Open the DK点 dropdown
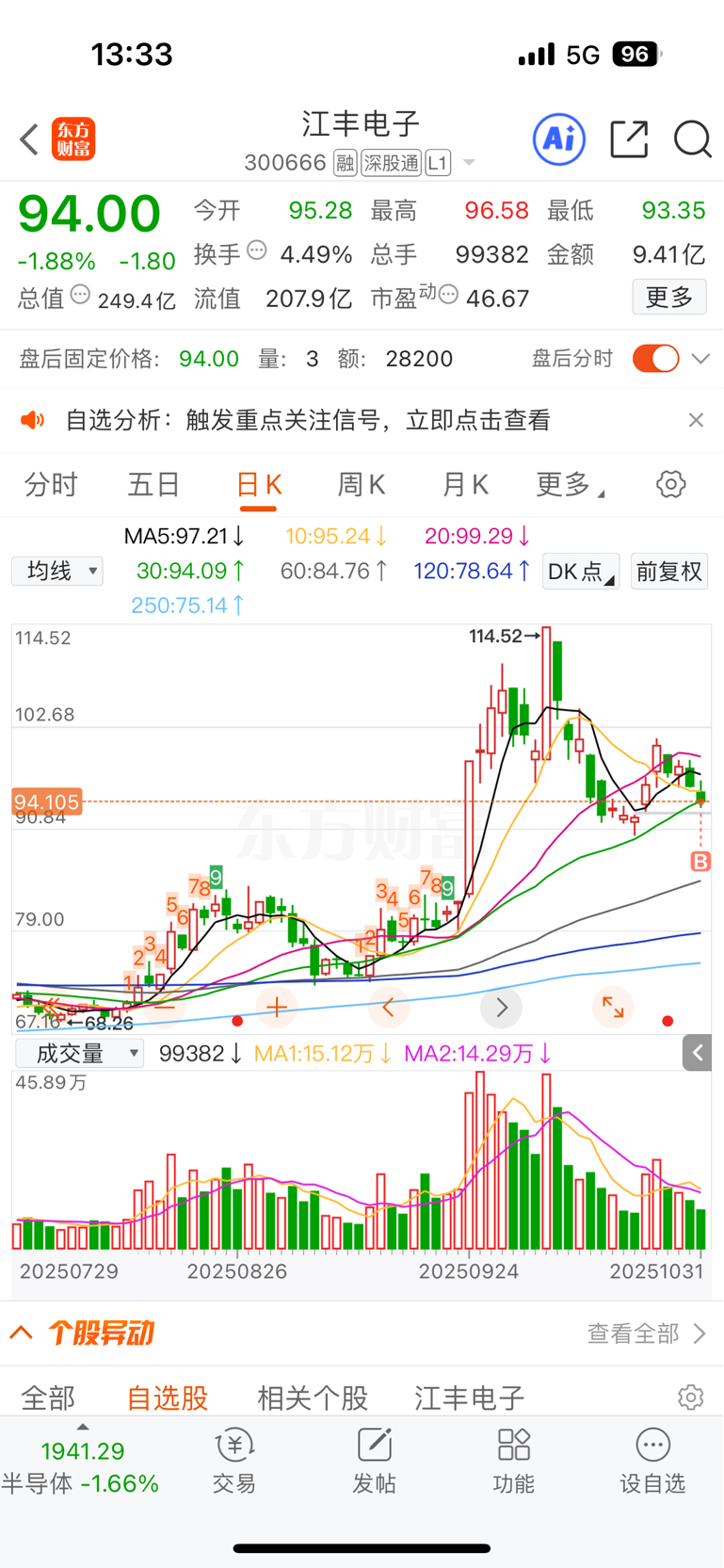This screenshot has height=1568, width=724. click(x=581, y=572)
